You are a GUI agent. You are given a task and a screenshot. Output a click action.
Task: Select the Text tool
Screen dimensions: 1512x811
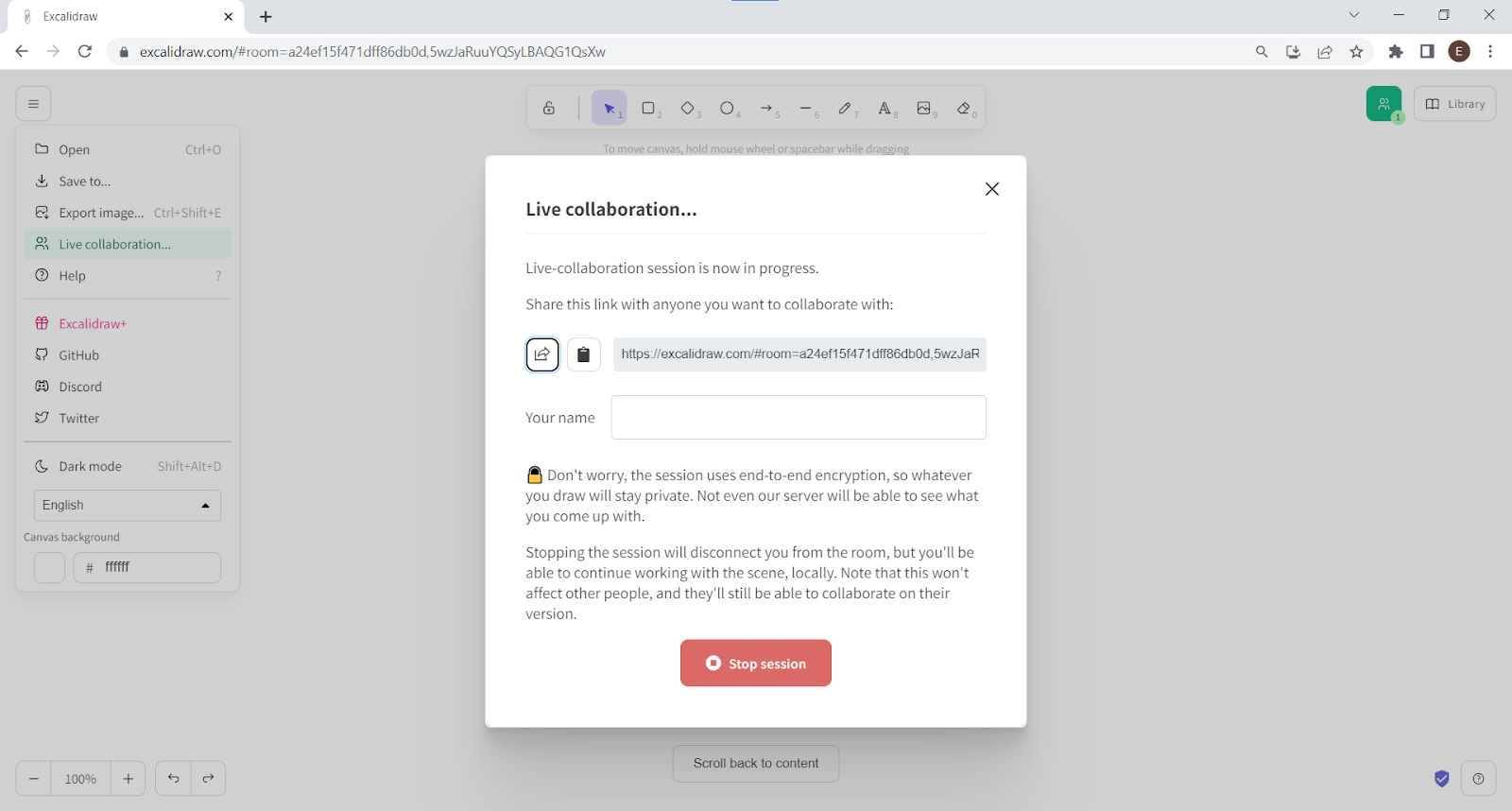click(885, 108)
